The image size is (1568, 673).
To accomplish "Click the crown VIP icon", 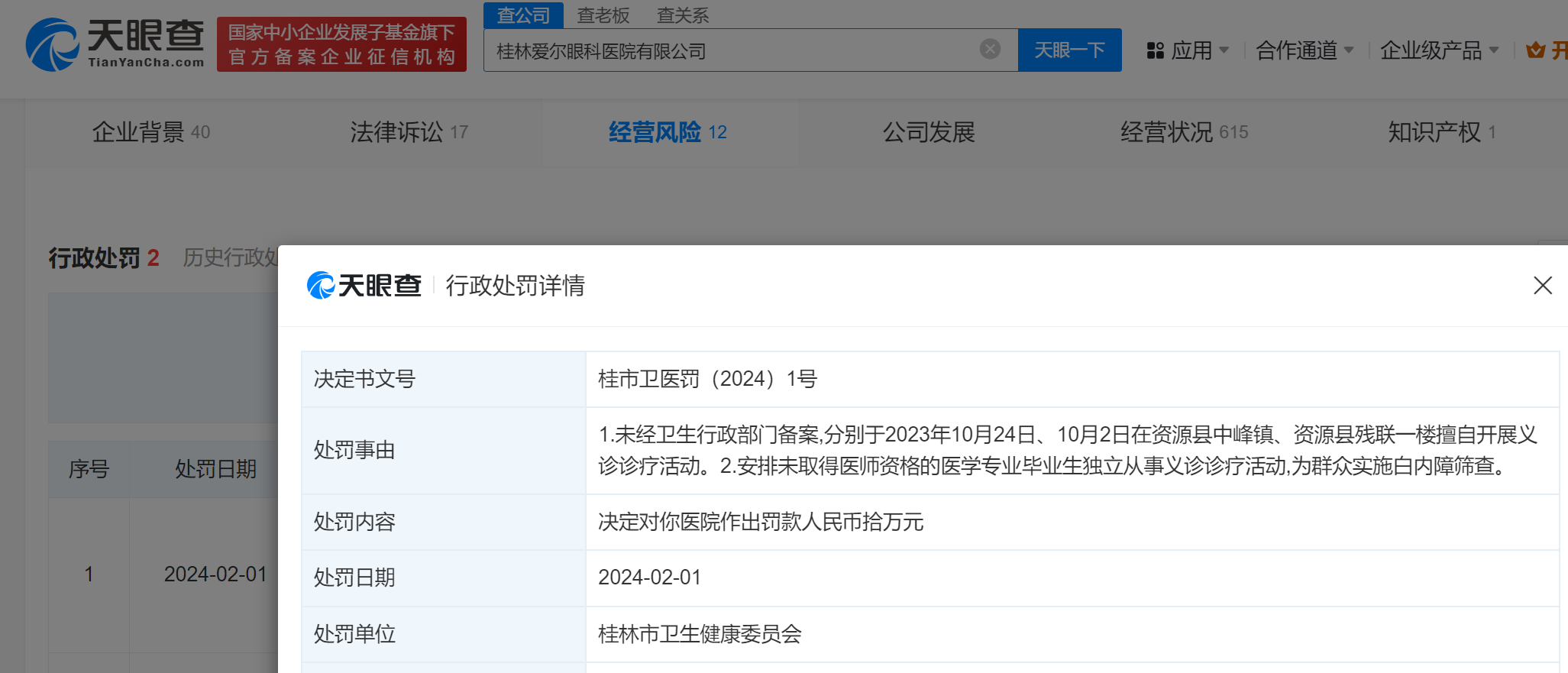I will point(1535,50).
